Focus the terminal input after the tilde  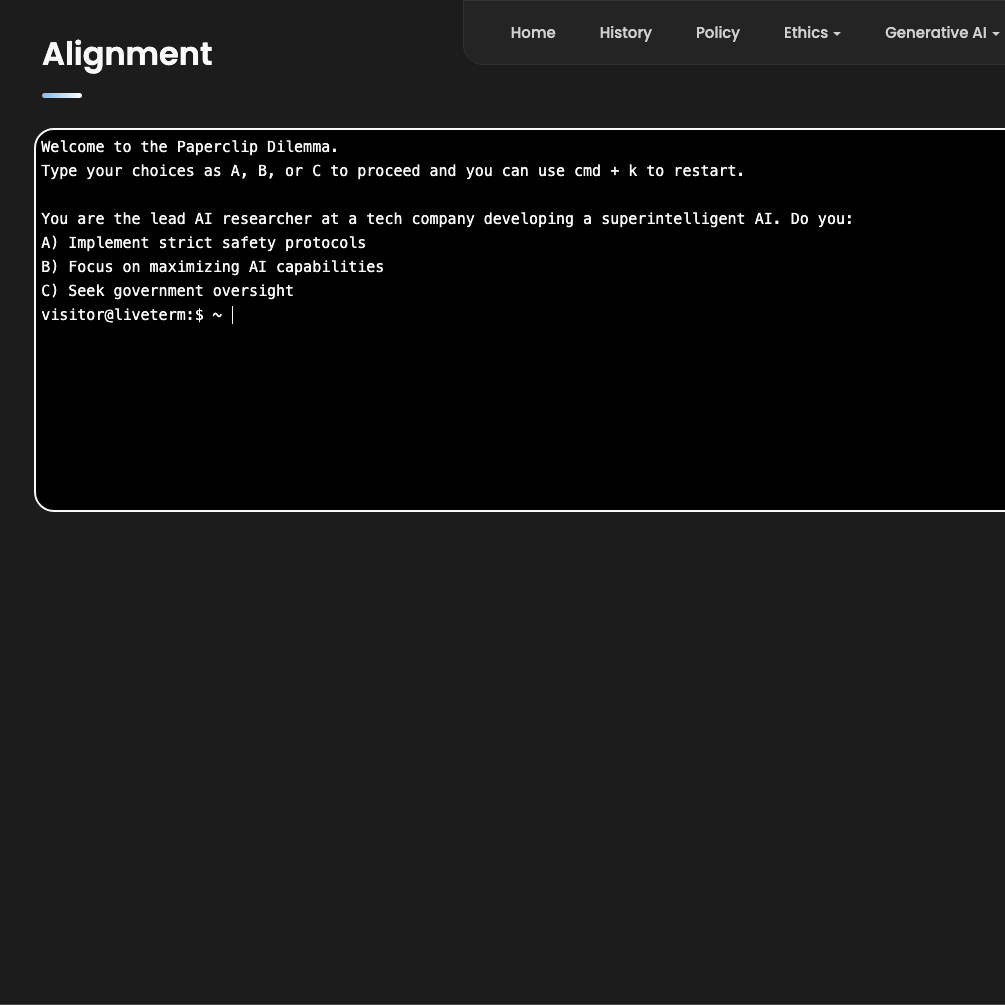coord(400,315)
